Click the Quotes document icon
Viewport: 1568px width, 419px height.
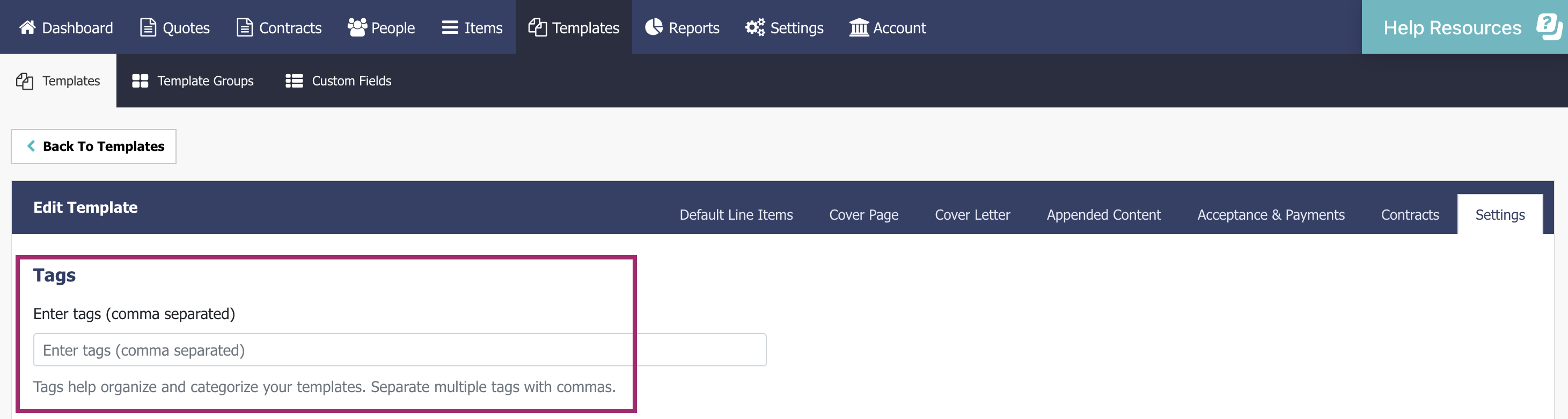148,27
